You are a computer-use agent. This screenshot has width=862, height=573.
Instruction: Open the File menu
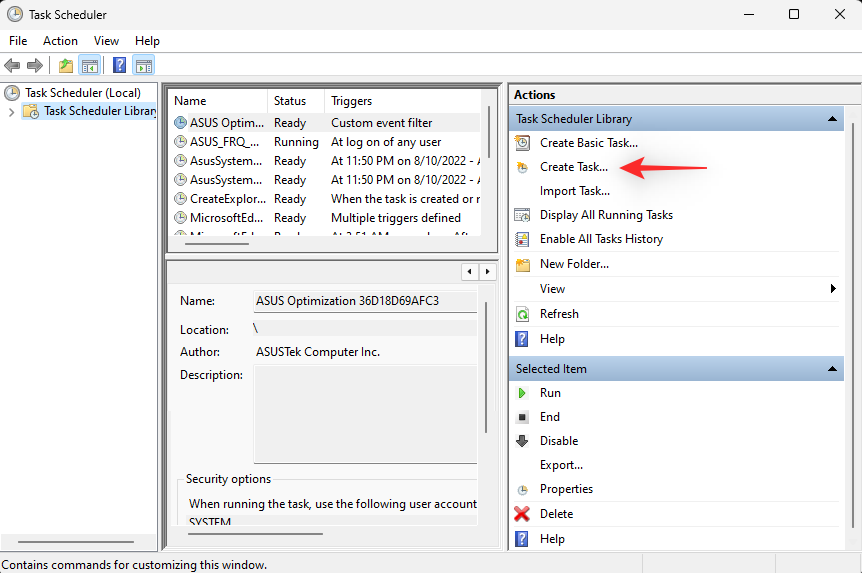[18, 41]
